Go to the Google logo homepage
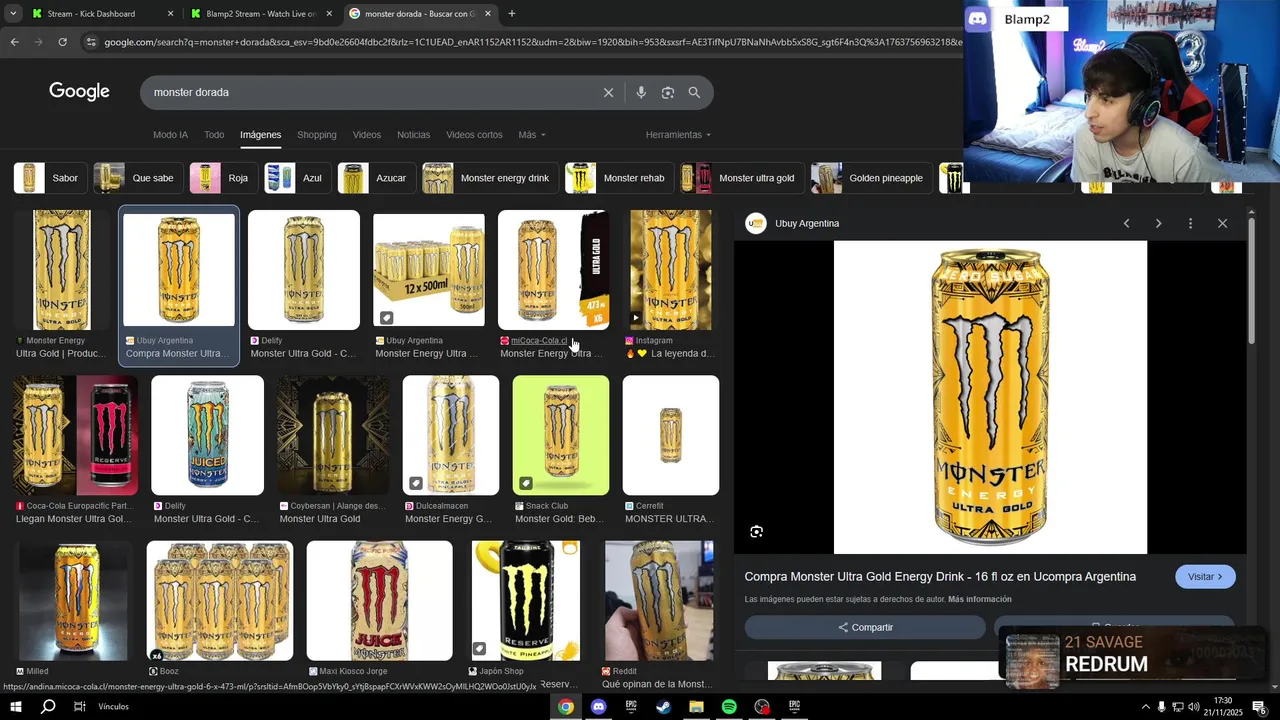Screen dimensions: 1280x720 [79, 92]
